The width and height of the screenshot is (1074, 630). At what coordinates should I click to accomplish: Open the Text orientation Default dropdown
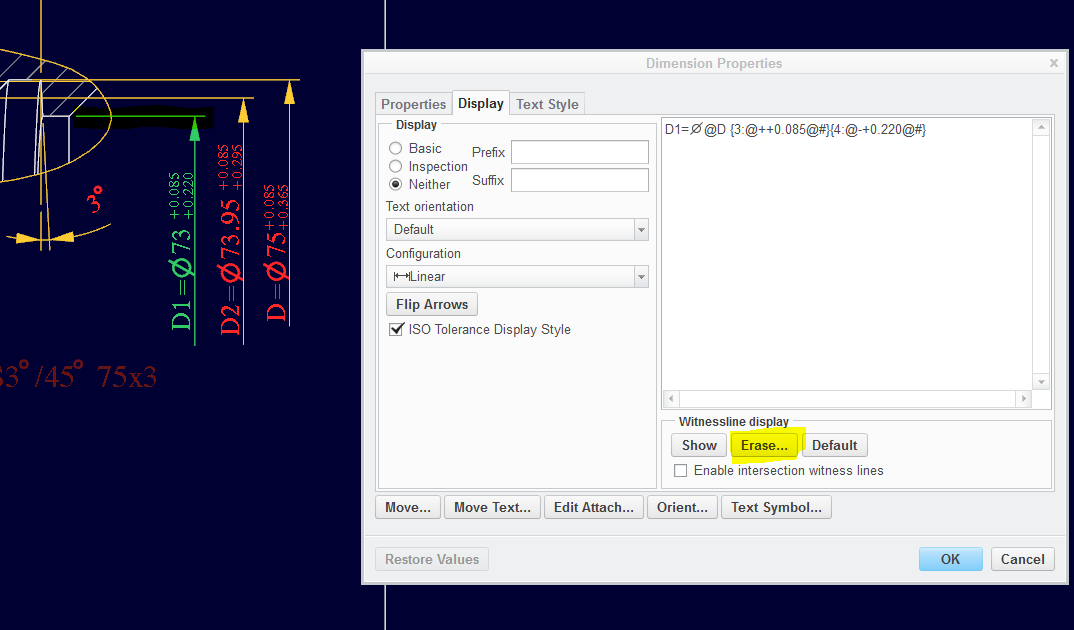tap(517, 229)
